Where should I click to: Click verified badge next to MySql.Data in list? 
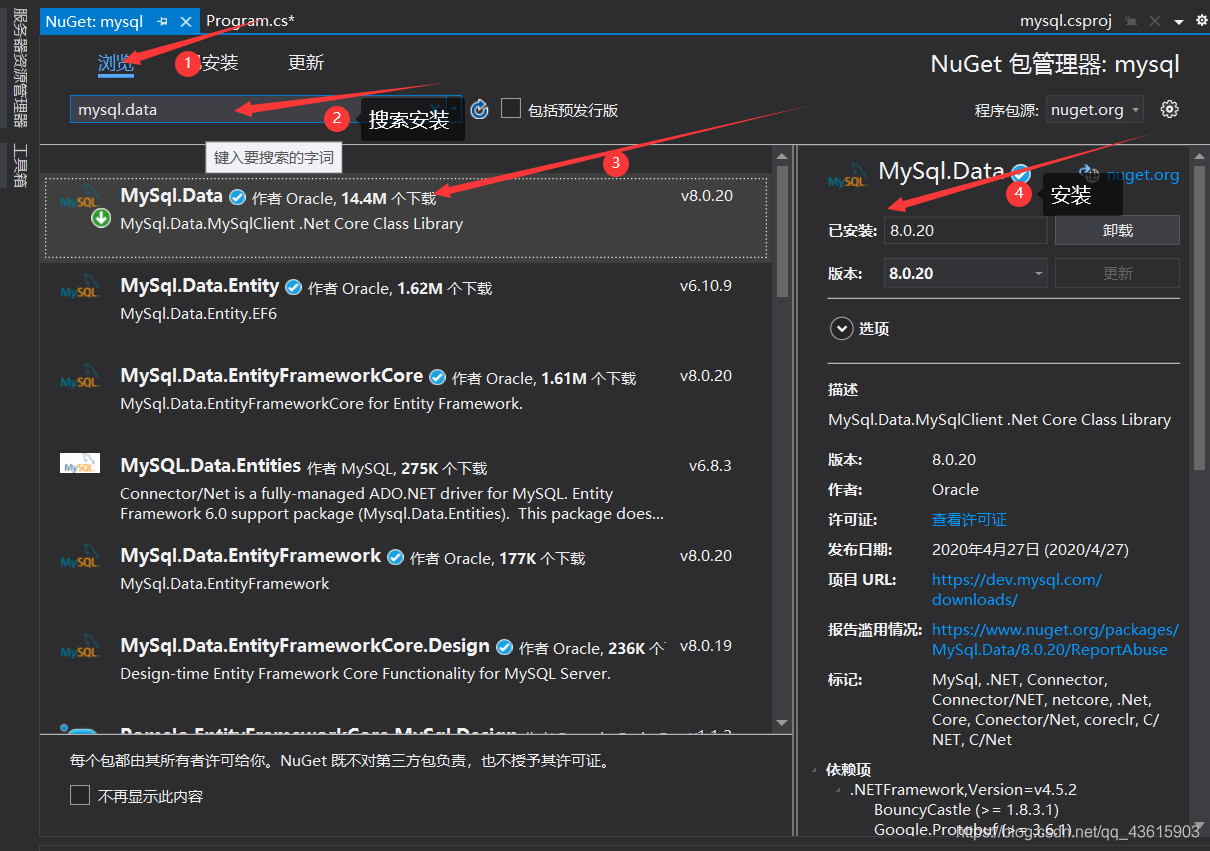[x=238, y=197]
